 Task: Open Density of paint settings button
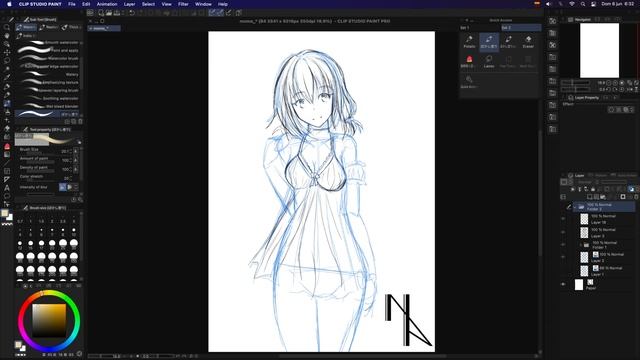click(76, 169)
